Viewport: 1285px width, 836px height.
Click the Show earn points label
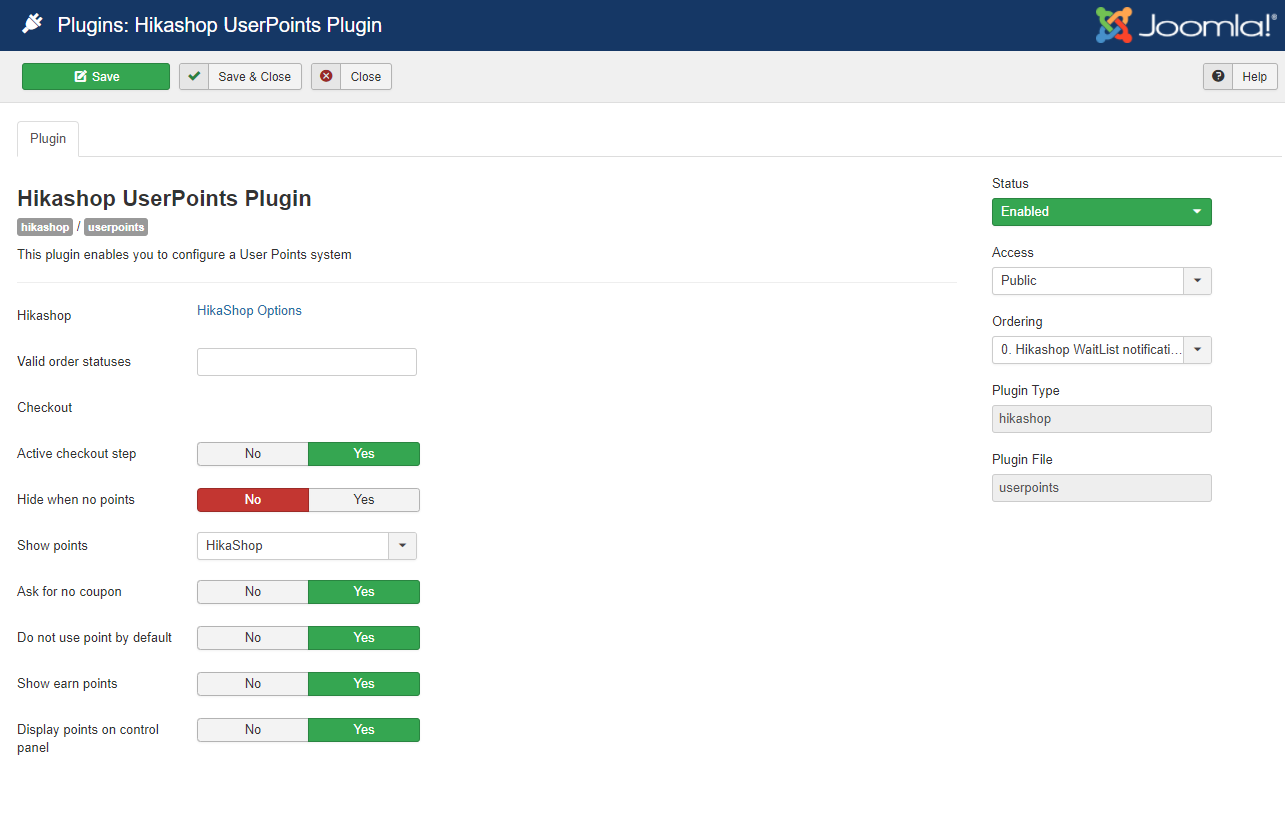[67, 684]
